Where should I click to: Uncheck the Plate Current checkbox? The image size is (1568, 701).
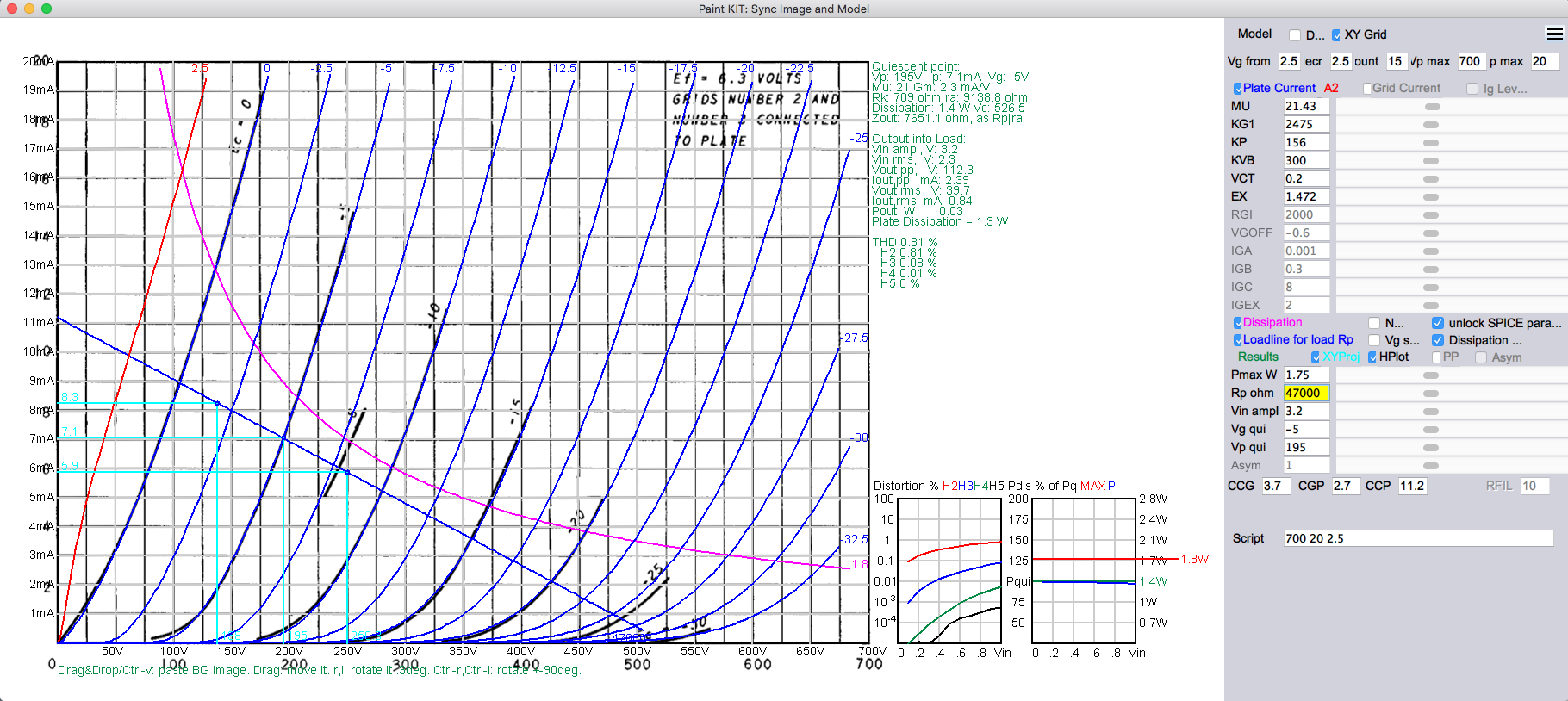1238,89
